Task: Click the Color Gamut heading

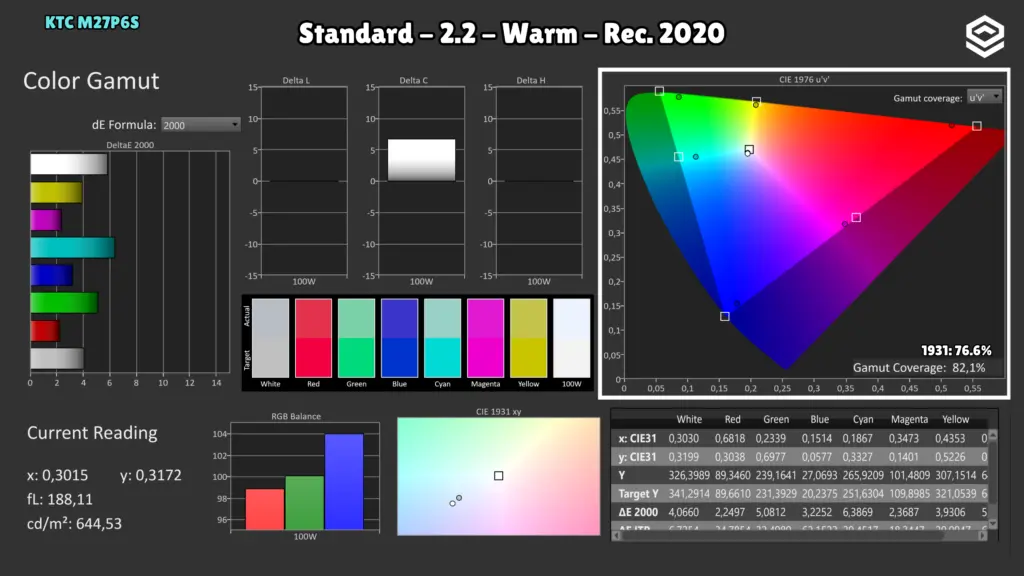Action: (x=91, y=81)
